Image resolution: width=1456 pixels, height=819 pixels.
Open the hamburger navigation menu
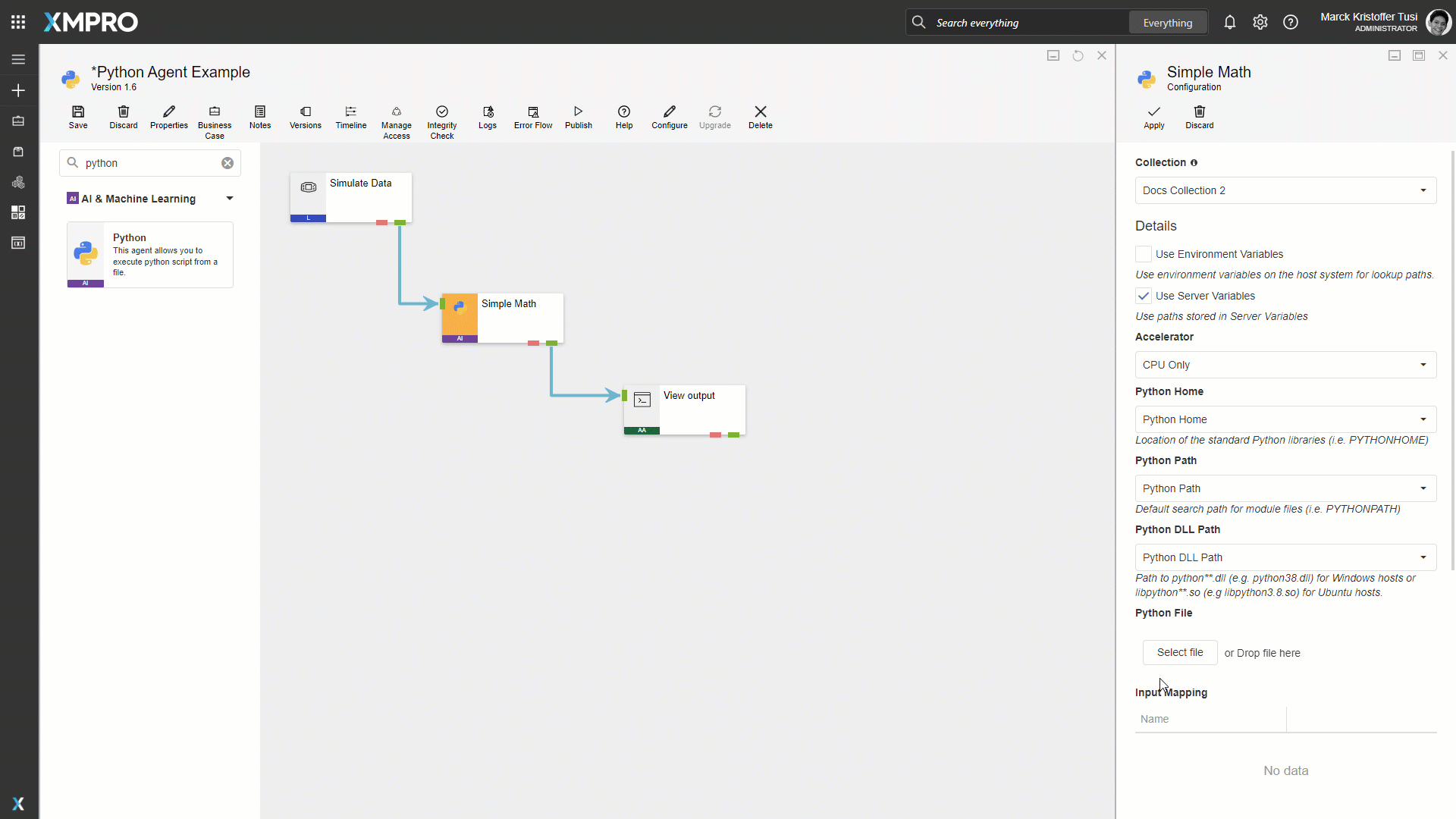[x=18, y=59]
